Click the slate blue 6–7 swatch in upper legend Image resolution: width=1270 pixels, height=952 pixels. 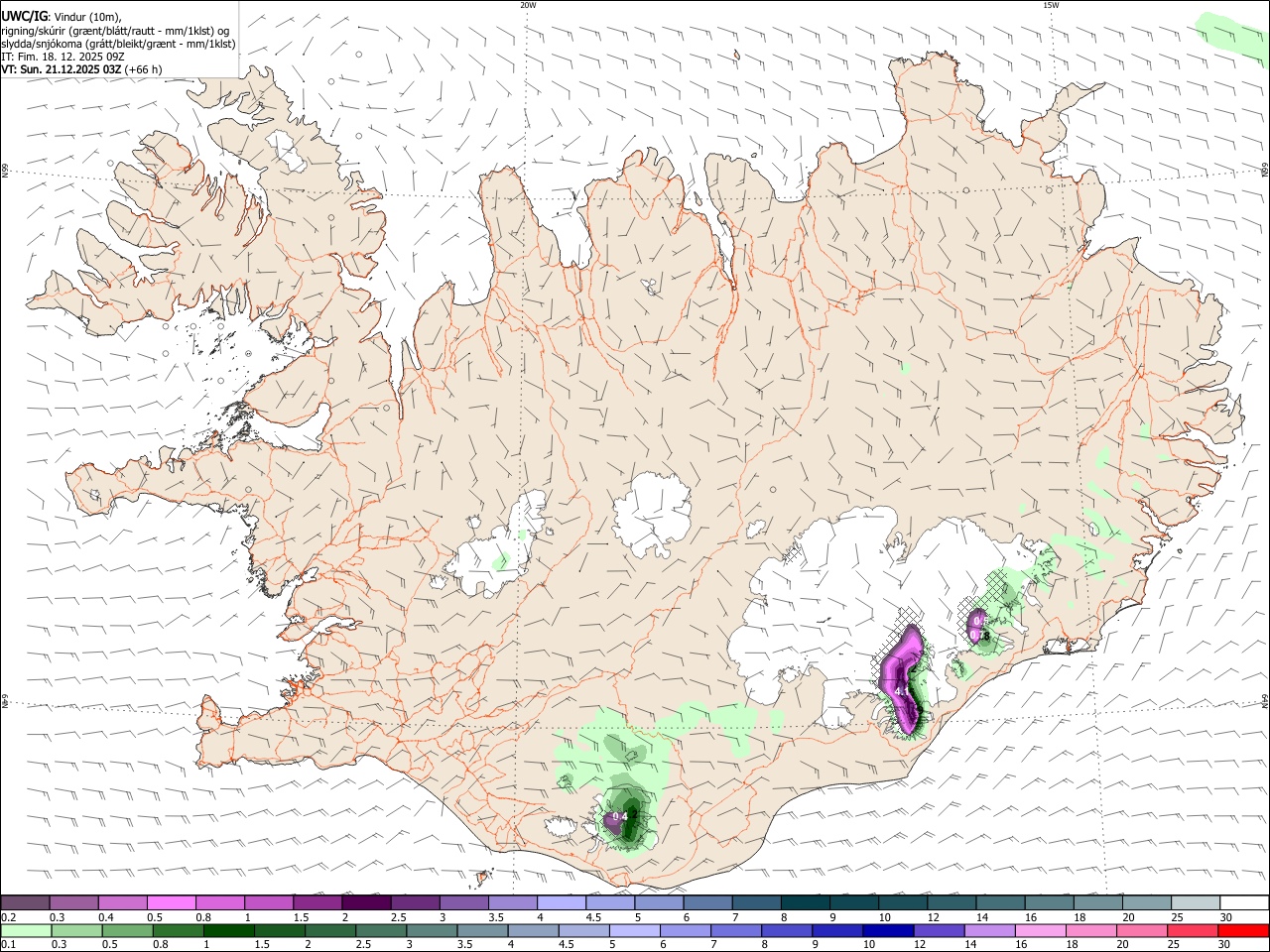(x=706, y=902)
